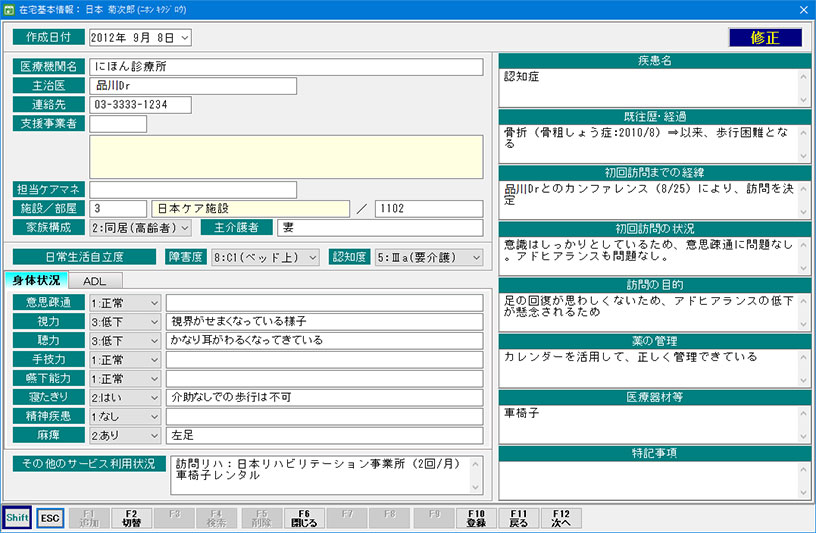Click the yellow 支援事業者 details area

286,157
